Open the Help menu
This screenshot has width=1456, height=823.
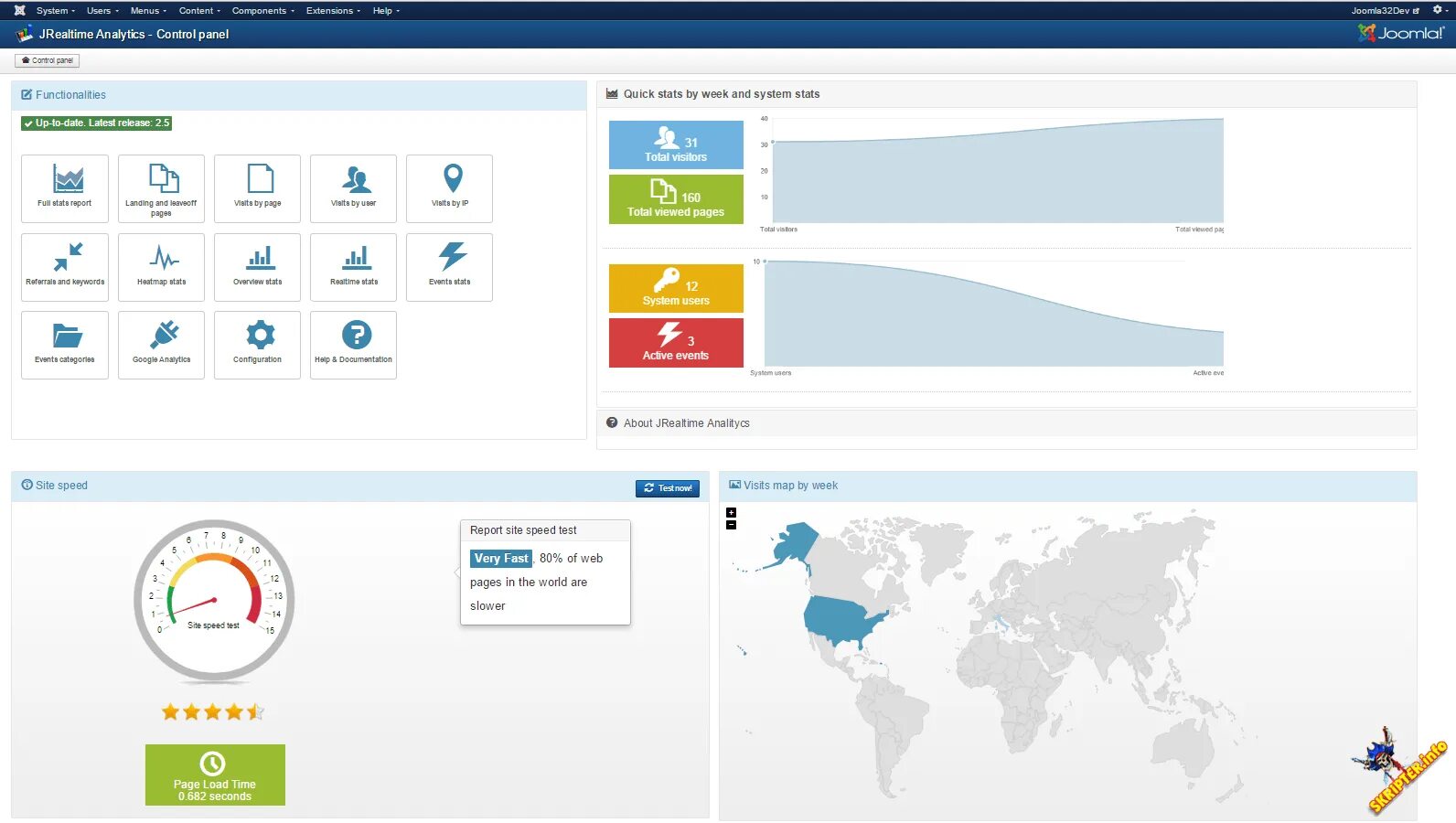[386, 11]
